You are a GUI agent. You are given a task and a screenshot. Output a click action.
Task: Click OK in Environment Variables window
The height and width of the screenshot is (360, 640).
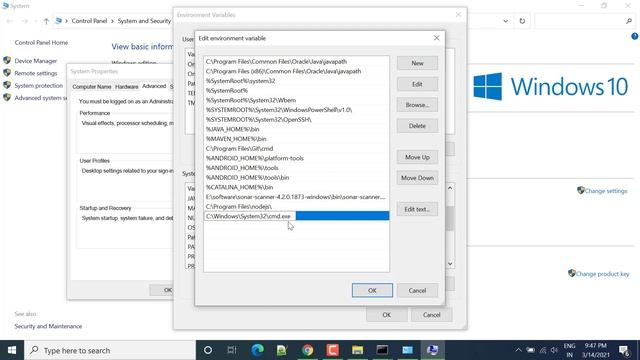click(x=387, y=315)
